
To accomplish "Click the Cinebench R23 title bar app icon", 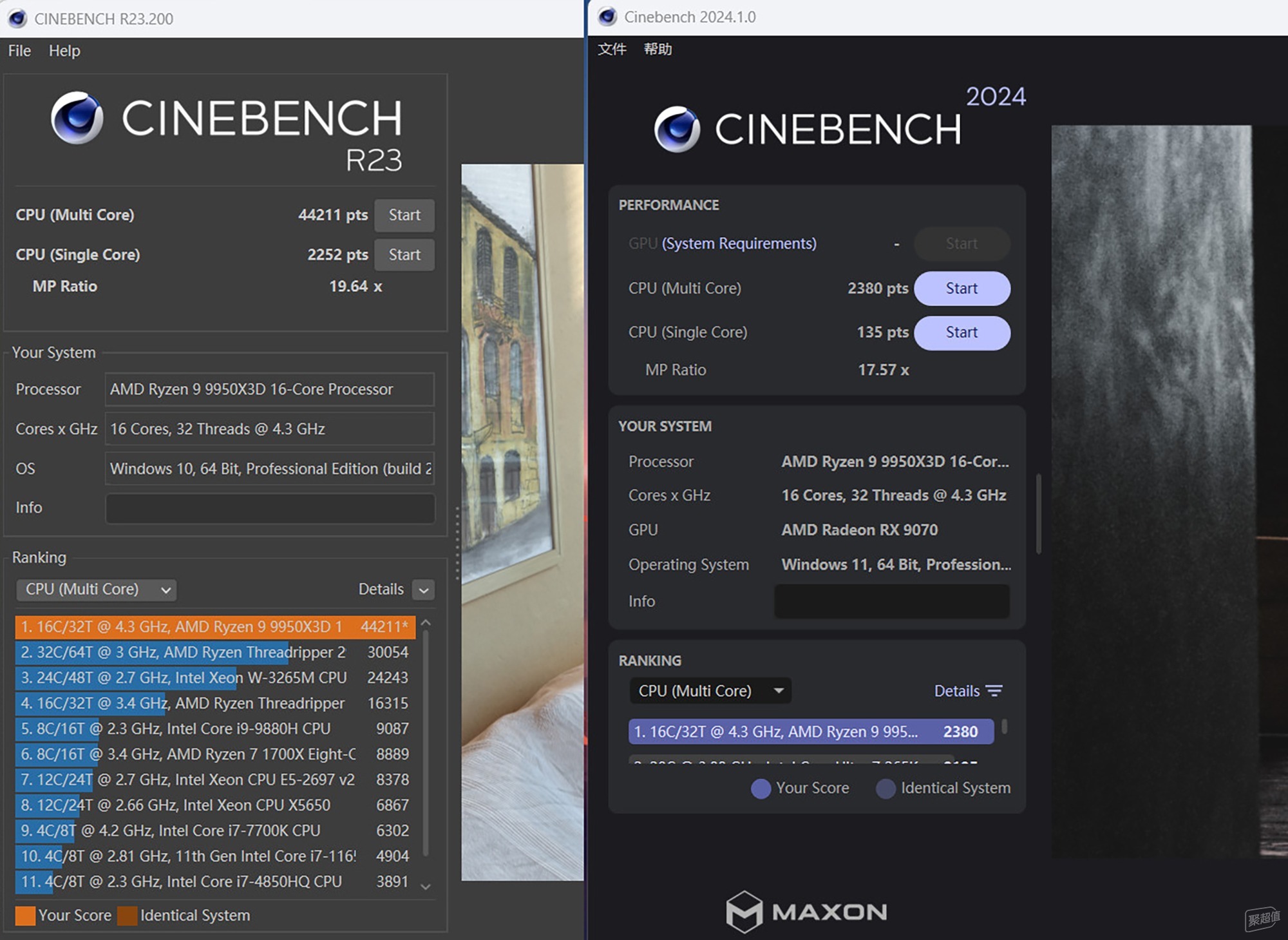I will tap(17, 18).
